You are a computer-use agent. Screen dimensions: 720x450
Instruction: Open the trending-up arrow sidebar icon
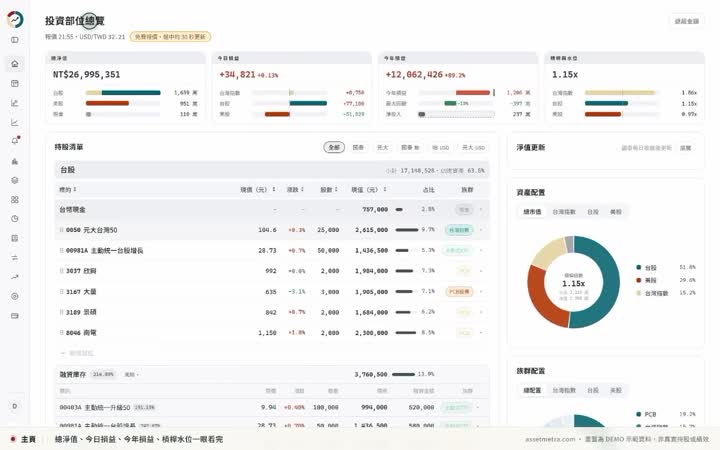click(15, 277)
